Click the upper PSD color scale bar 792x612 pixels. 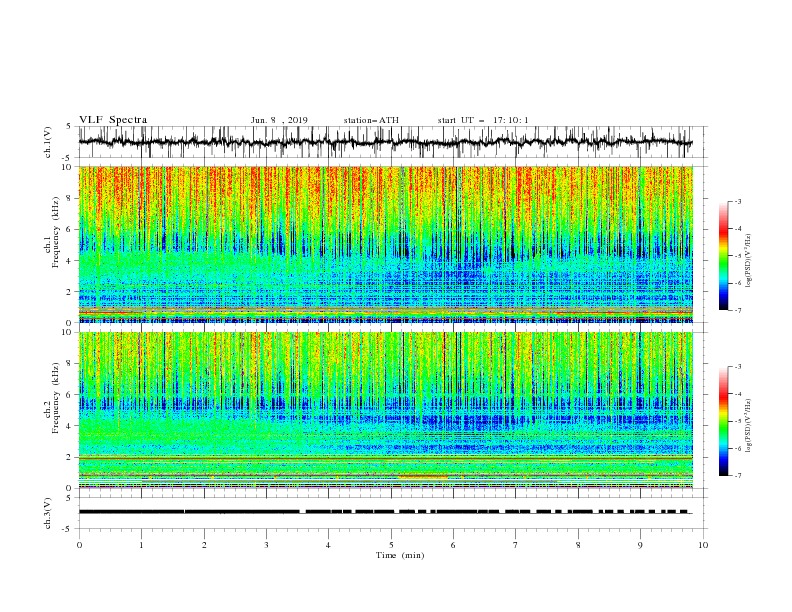(723, 256)
